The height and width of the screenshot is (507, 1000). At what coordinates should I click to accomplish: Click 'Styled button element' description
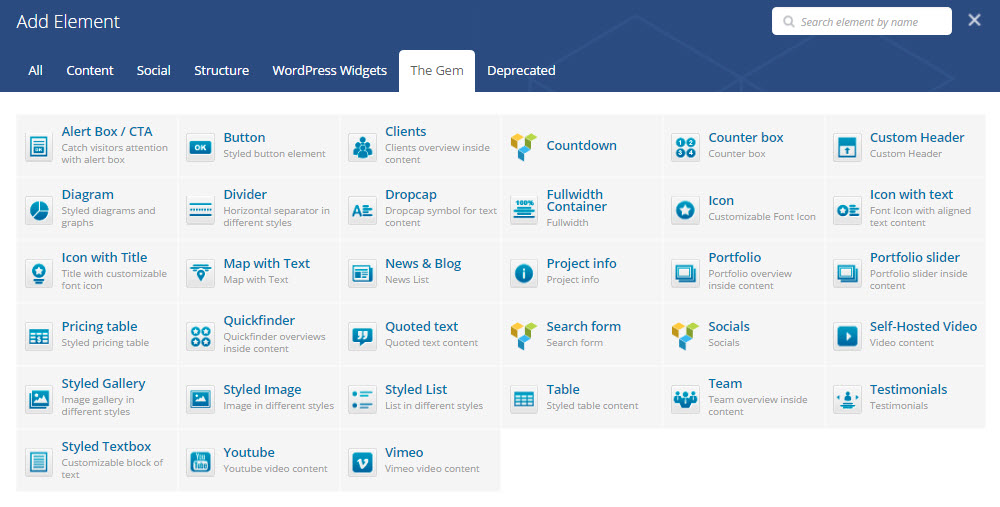(x=274, y=154)
